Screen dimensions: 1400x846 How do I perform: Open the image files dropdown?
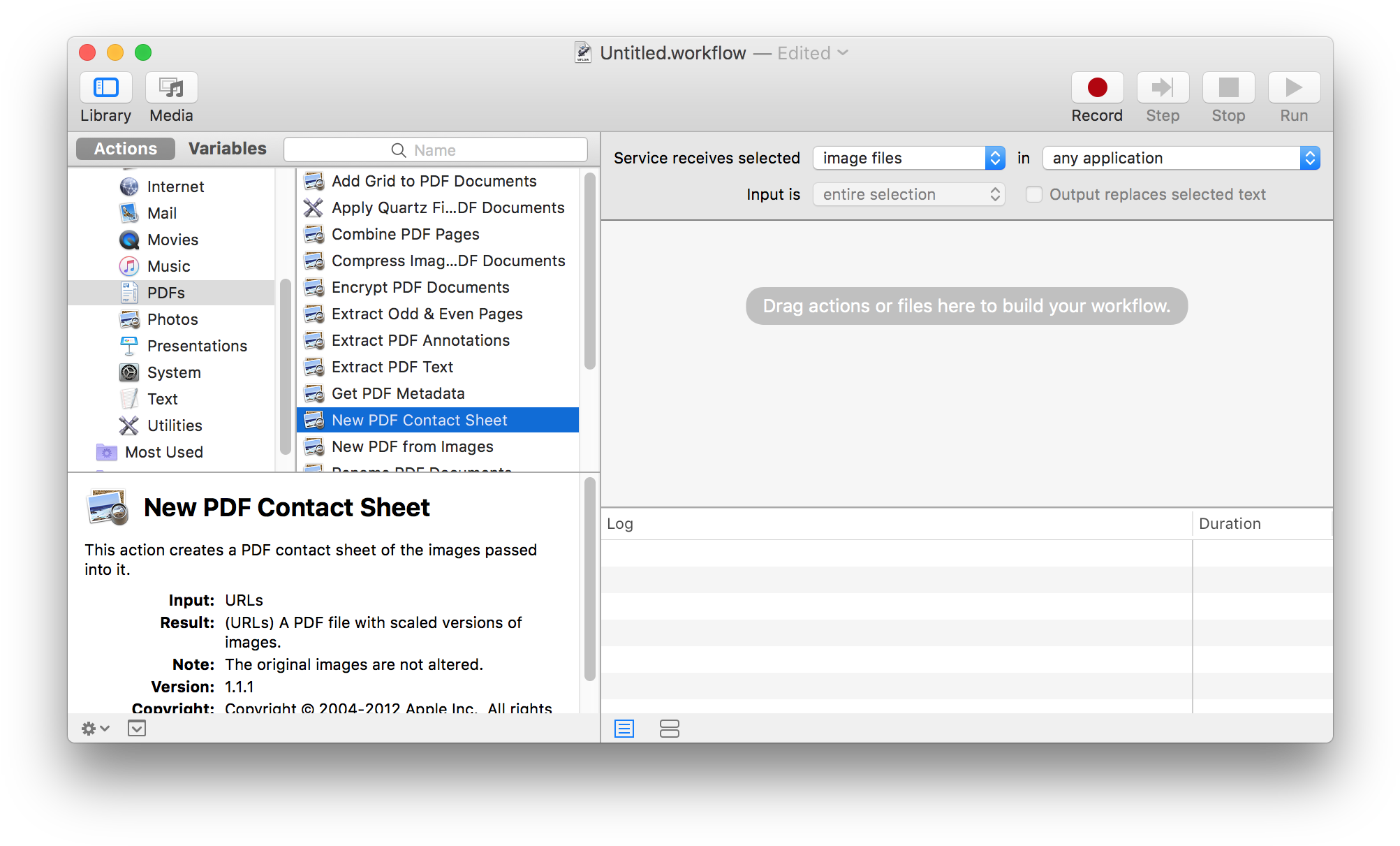click(908, 158)
